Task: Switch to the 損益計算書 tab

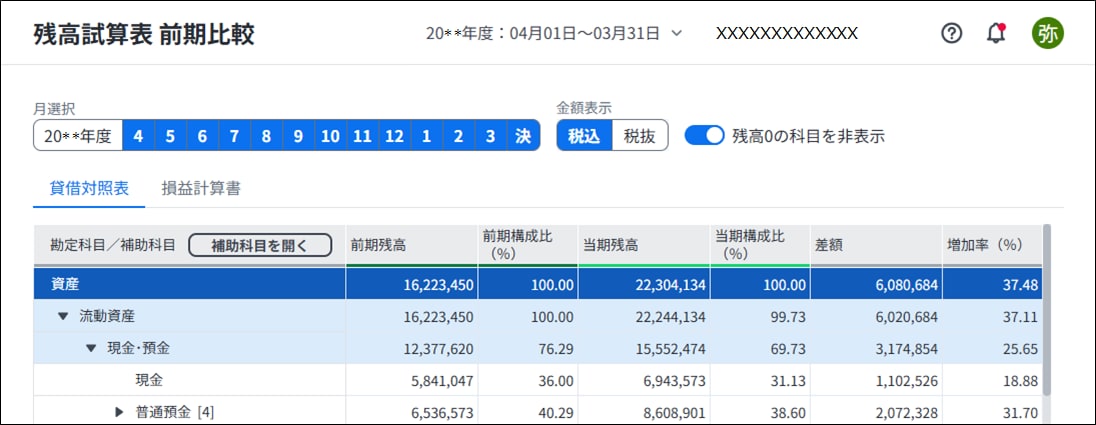Action: pos(200,187)
